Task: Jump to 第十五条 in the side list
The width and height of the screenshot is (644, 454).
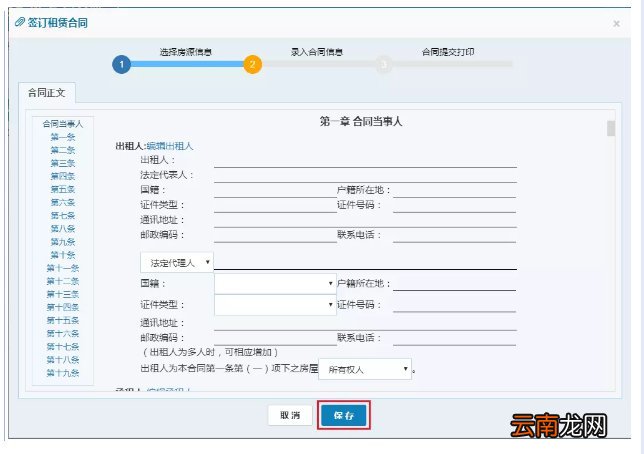Action: 63,320
